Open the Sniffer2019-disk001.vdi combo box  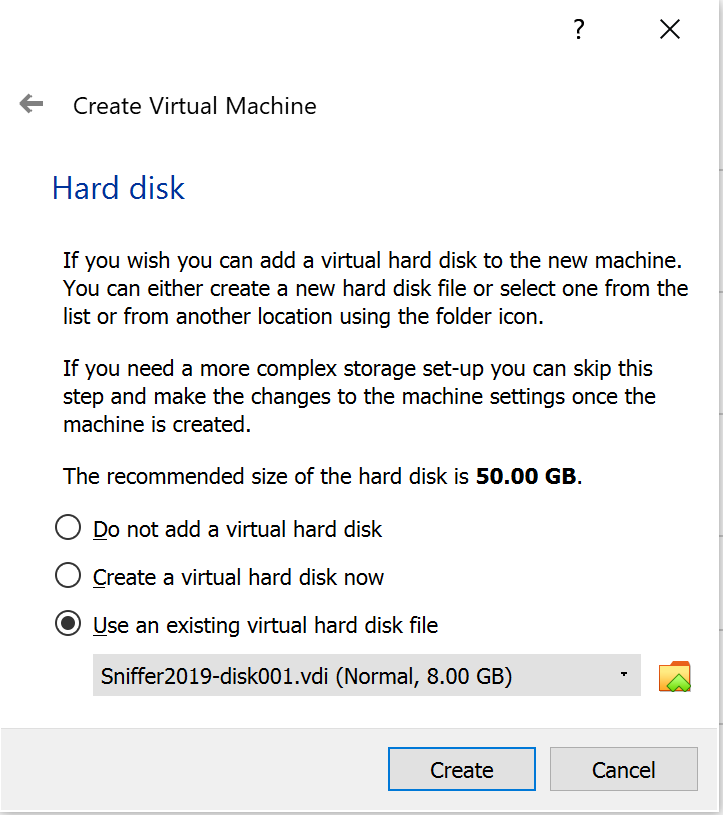[x=366, y=675]
